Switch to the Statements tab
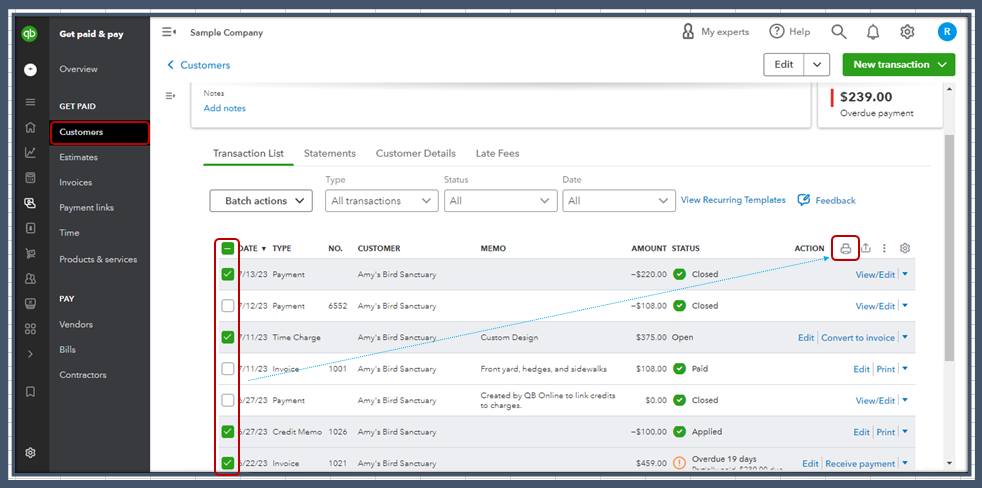The width and height of the screenshot is (982, 488). click(330, 153)
